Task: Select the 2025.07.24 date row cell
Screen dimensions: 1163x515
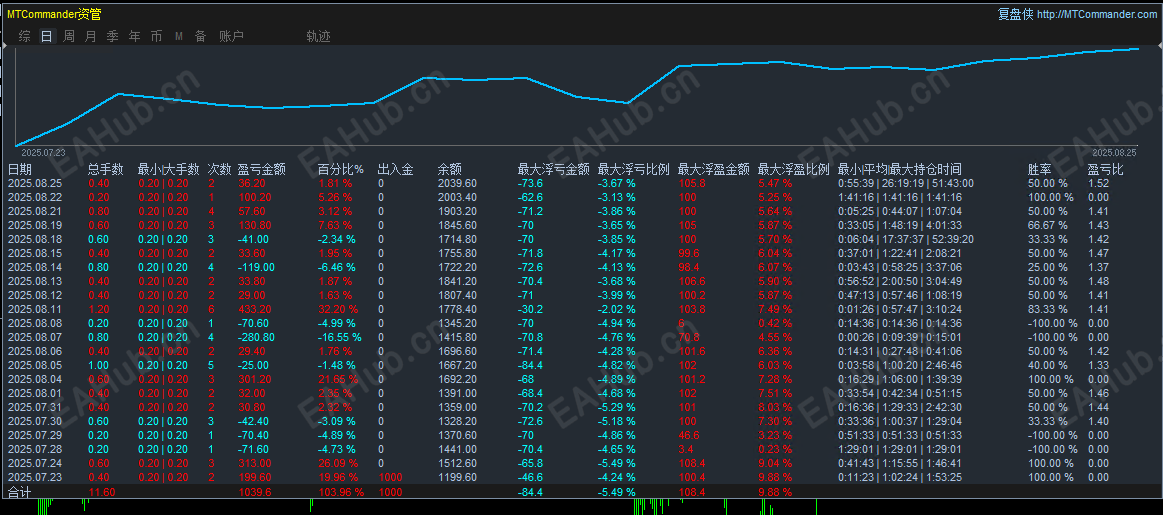Action: coord(35,463)
